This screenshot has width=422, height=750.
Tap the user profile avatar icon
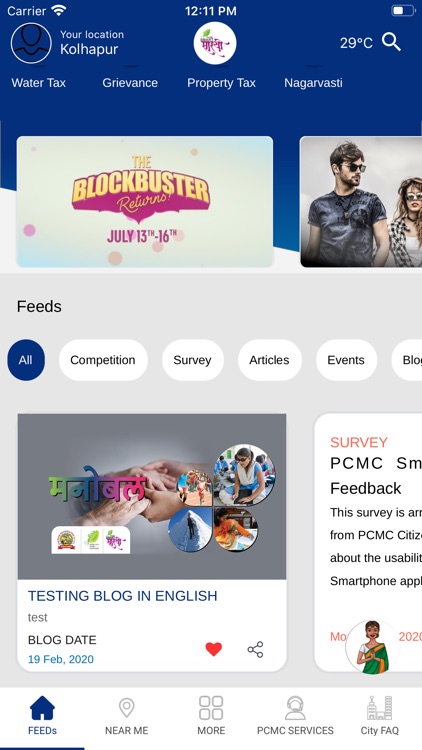[x=31, y=43]
